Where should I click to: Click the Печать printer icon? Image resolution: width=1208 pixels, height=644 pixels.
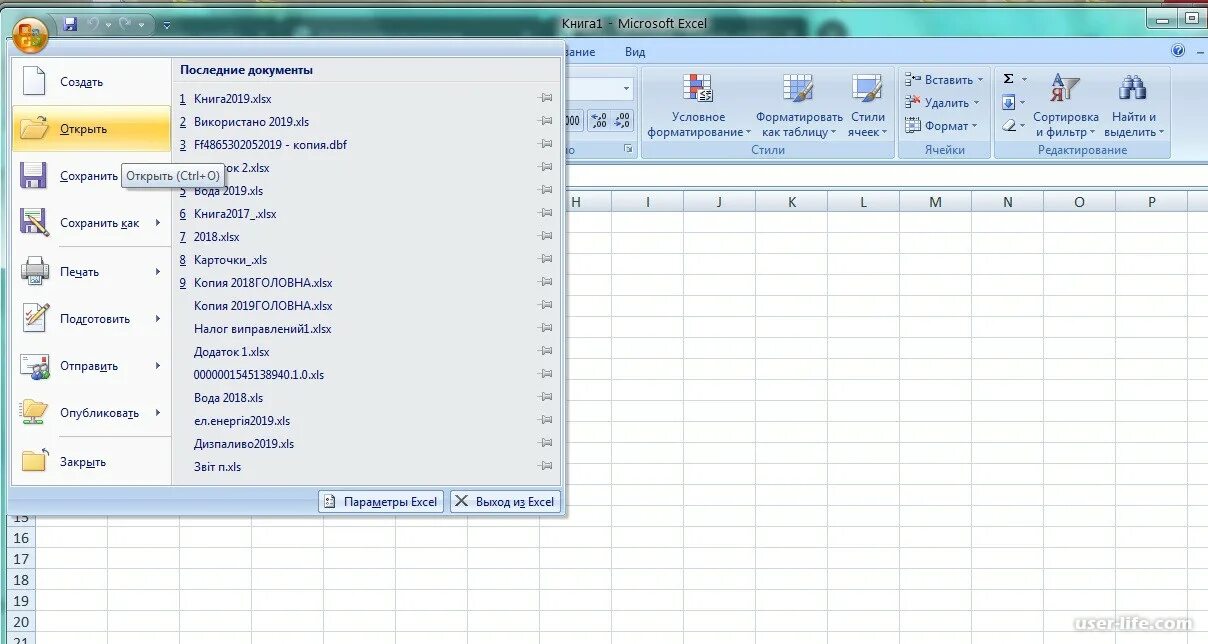click(x=34, y=271)
